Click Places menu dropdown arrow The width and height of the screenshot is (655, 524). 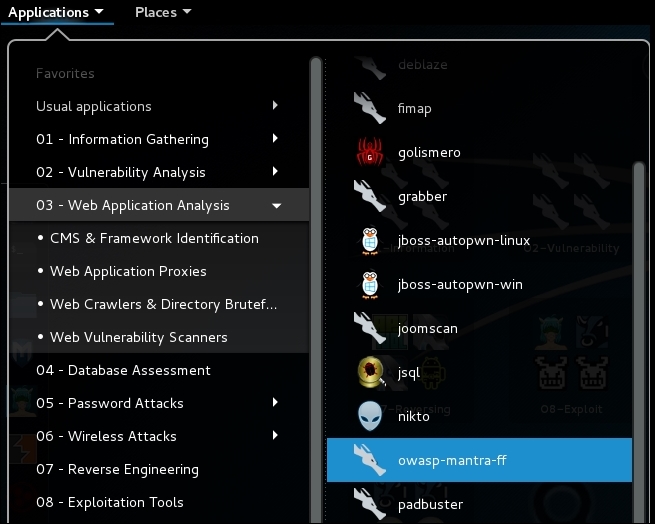coord(187,12)
